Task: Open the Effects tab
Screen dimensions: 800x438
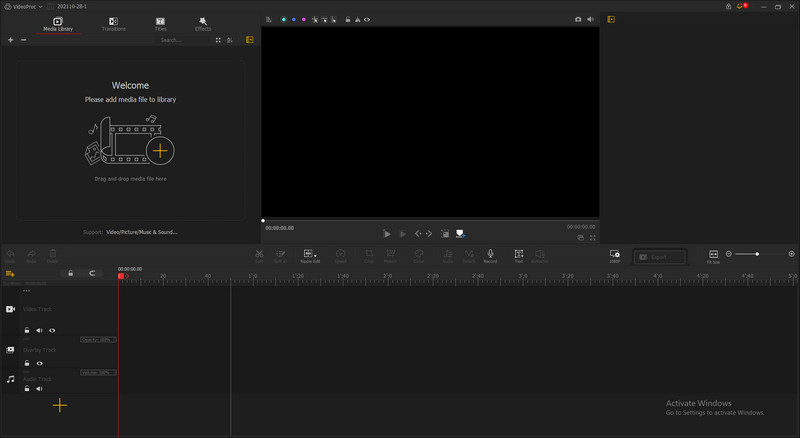Action: tap(203, 23)
